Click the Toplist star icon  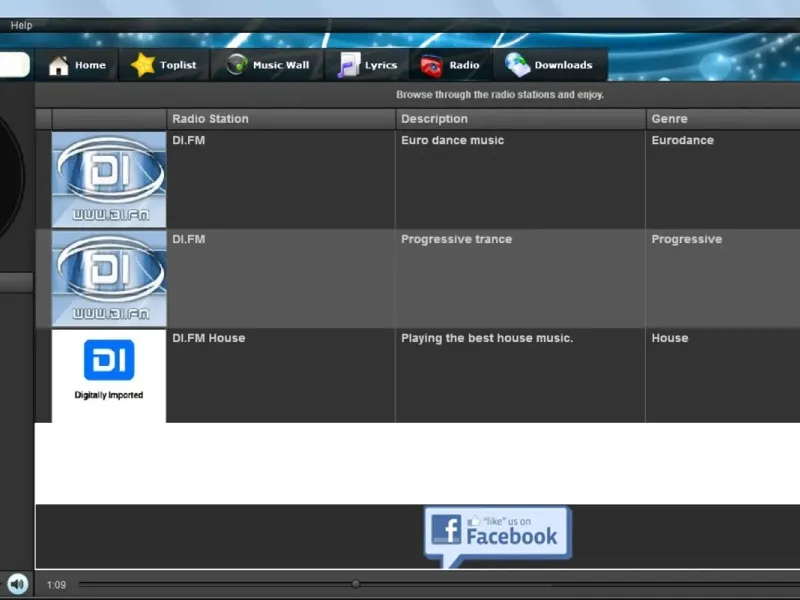click(x=142, y=65)
